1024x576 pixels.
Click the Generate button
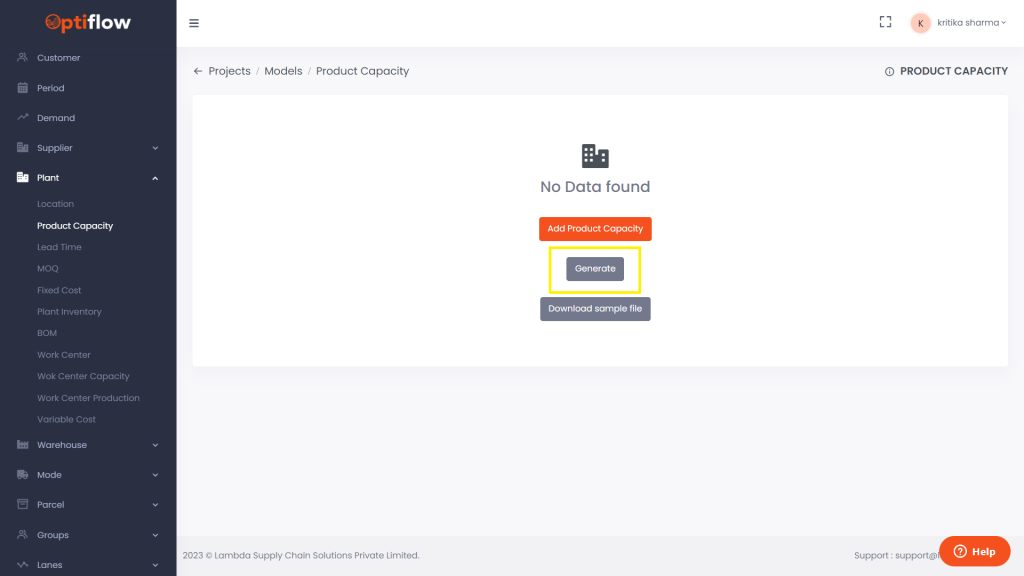595,269
